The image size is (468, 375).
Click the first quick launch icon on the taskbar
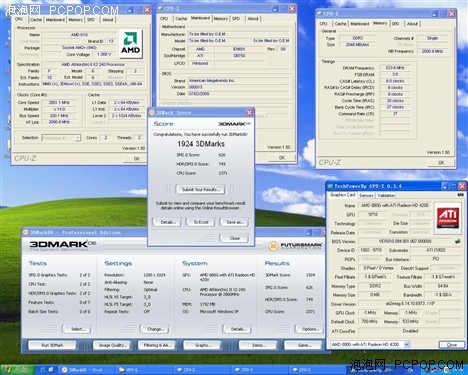43,370
